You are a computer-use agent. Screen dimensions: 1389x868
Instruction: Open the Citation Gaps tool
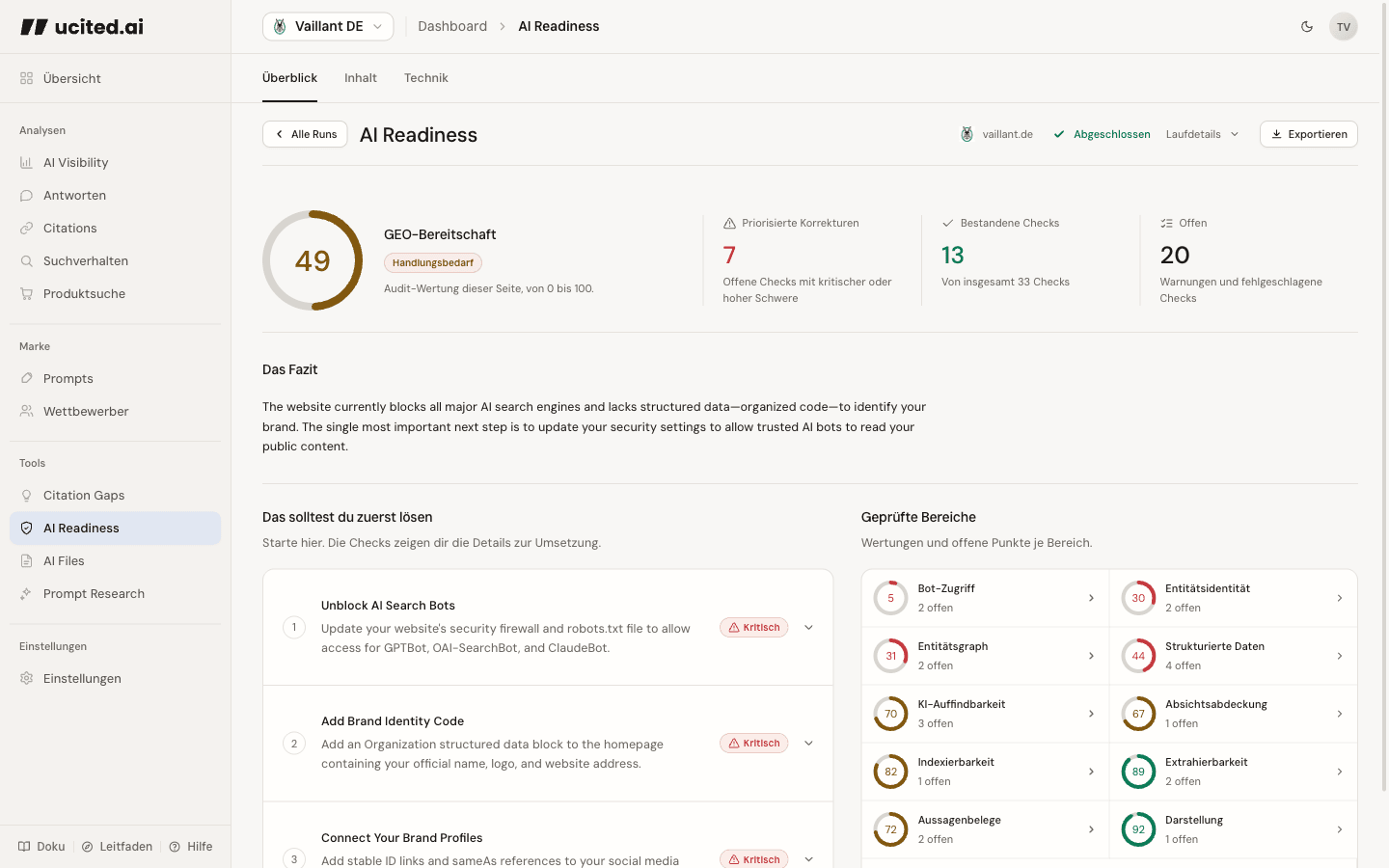tap(116, 496)
